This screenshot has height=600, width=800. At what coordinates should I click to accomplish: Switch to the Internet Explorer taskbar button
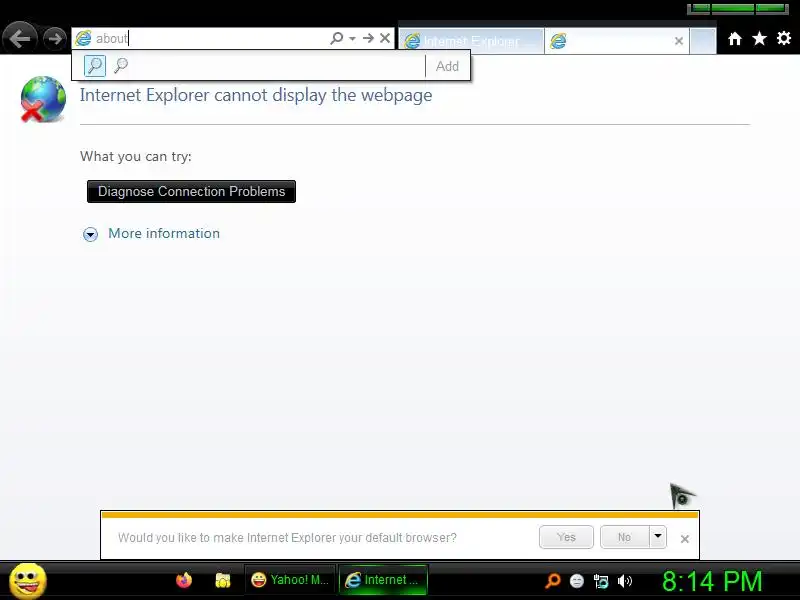(x=383, y=580)
